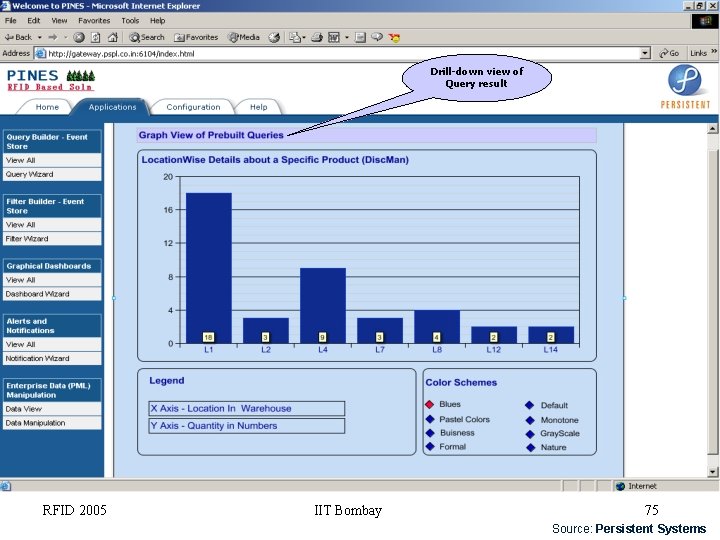Screen dimensions: 720x540
Task: Open the File menu
Action: [x=11, y=21]
